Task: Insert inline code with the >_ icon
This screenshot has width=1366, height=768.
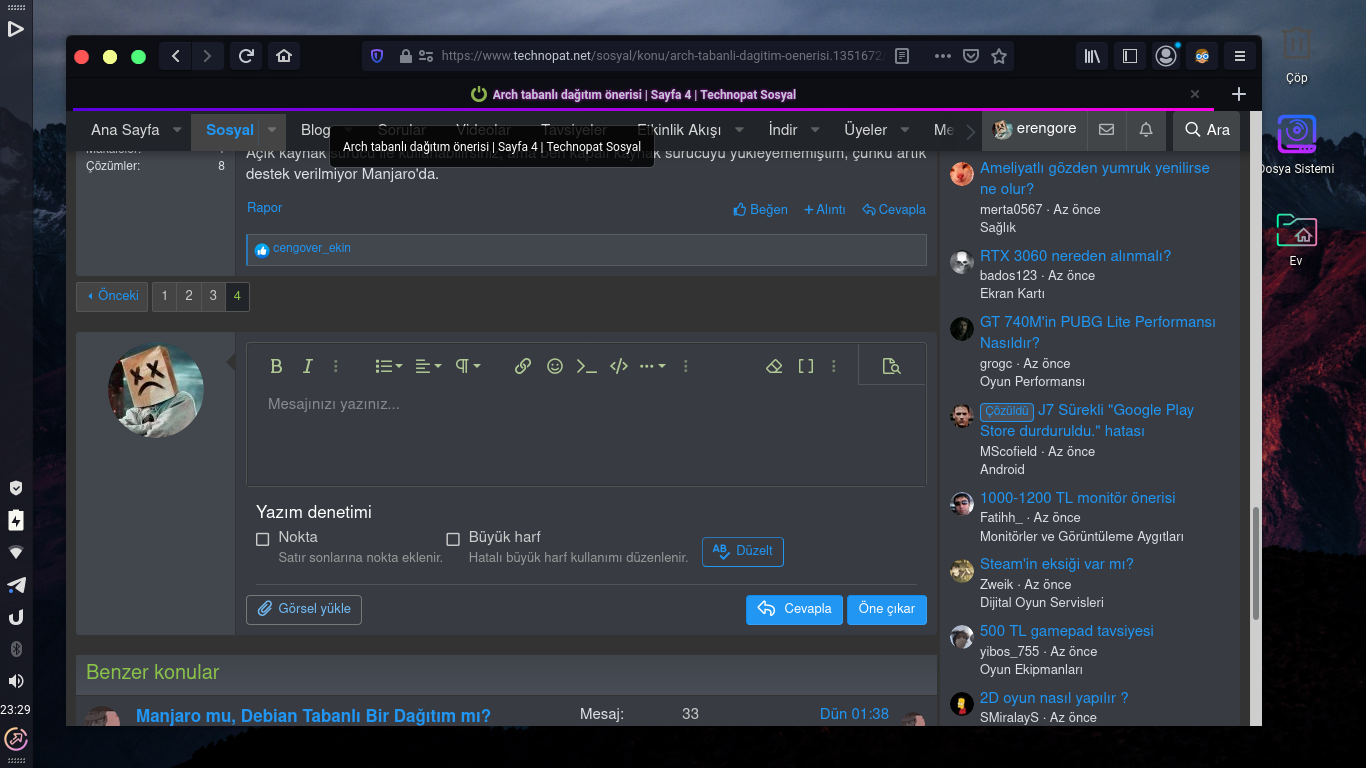Action: point(587,366)
